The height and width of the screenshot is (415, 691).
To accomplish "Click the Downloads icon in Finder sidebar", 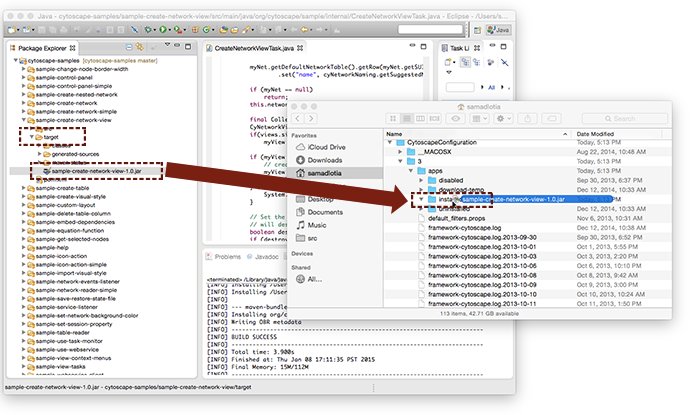I will pos(301,160).
